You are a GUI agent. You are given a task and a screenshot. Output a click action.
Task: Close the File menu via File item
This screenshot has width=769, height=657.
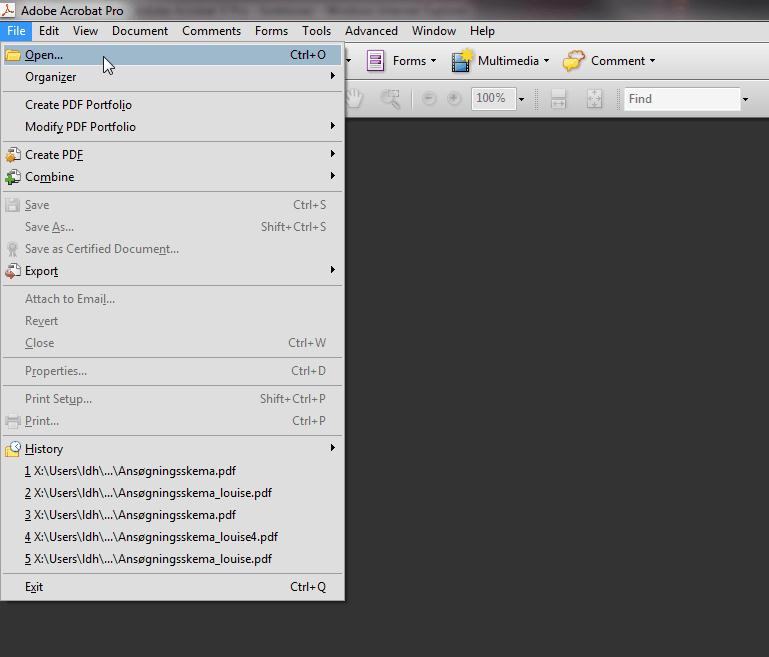tap(16, 31)
